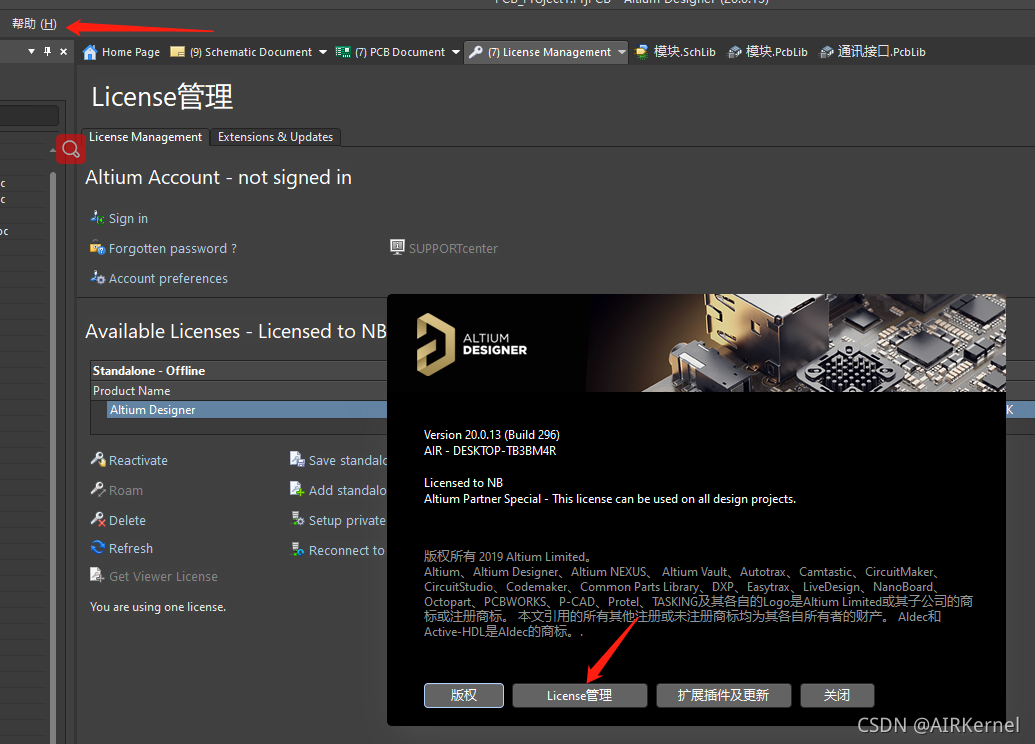Expand the PCB Document dropdown arrow
Viewport: 1035px width, 744px height.
tap(455, 52)
